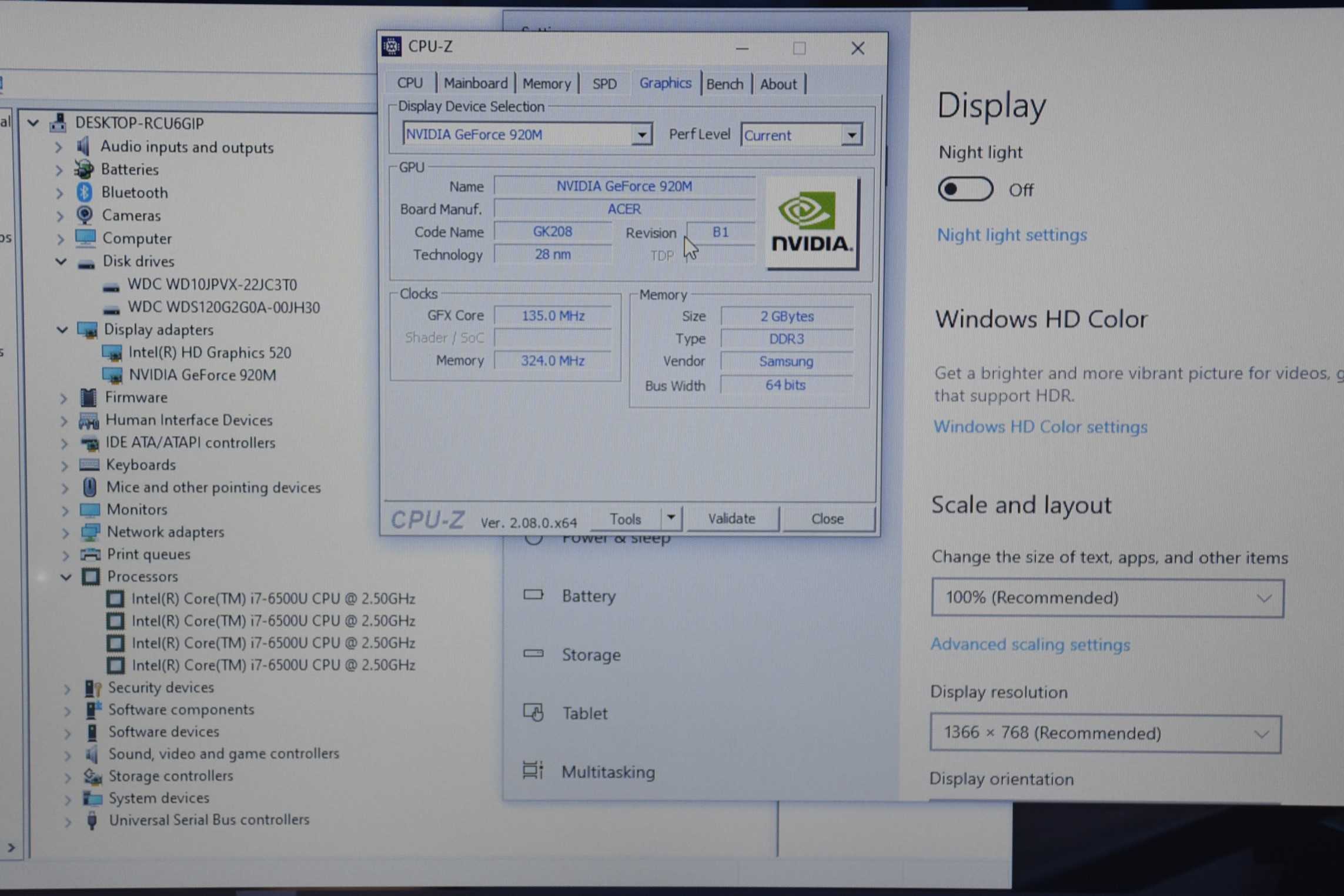Screen dimensions: 1344x896
Task: Open the display device selection dropdown
Action: coord(642,135)
